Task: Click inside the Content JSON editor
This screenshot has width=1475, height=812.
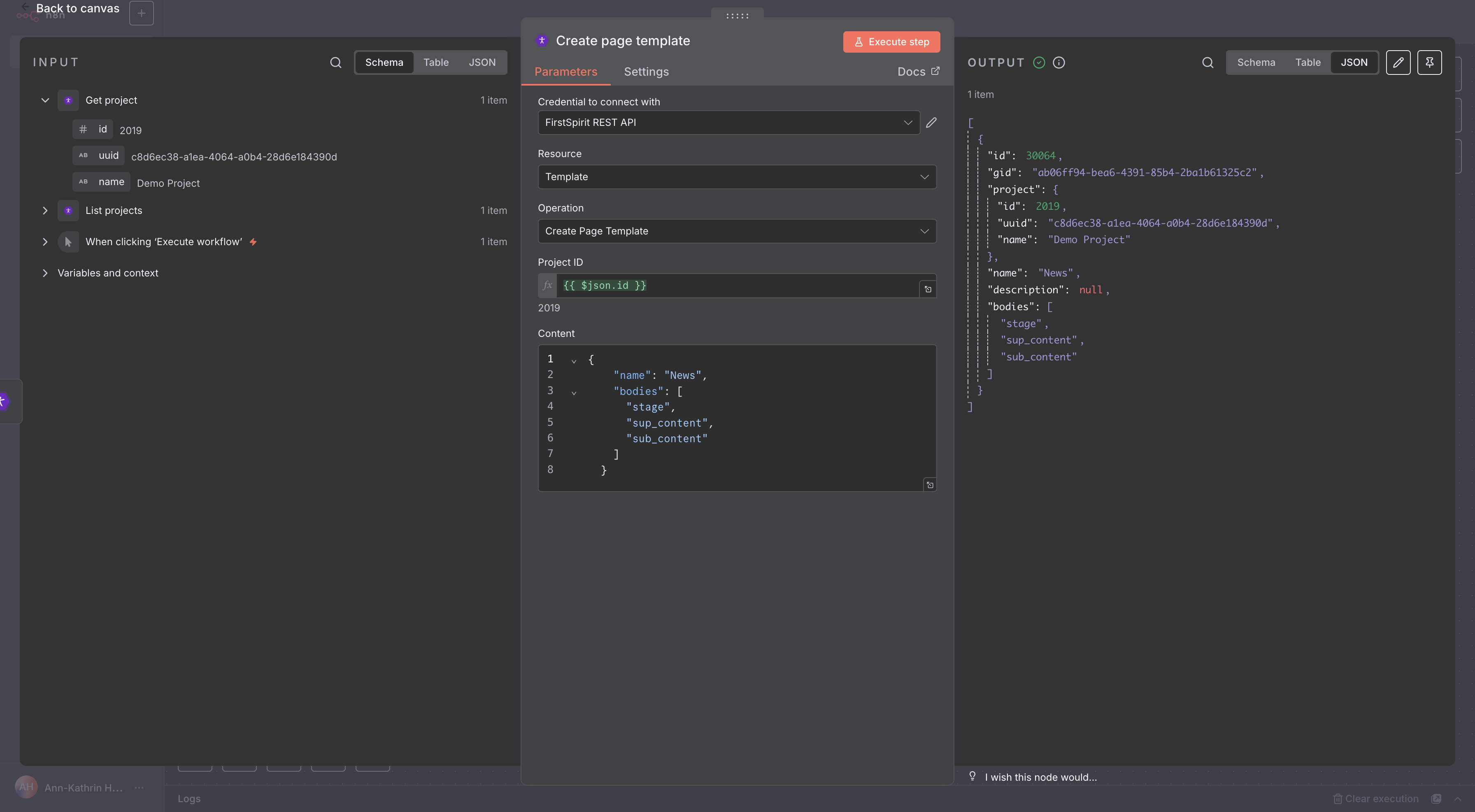Action: coord(737,418)
